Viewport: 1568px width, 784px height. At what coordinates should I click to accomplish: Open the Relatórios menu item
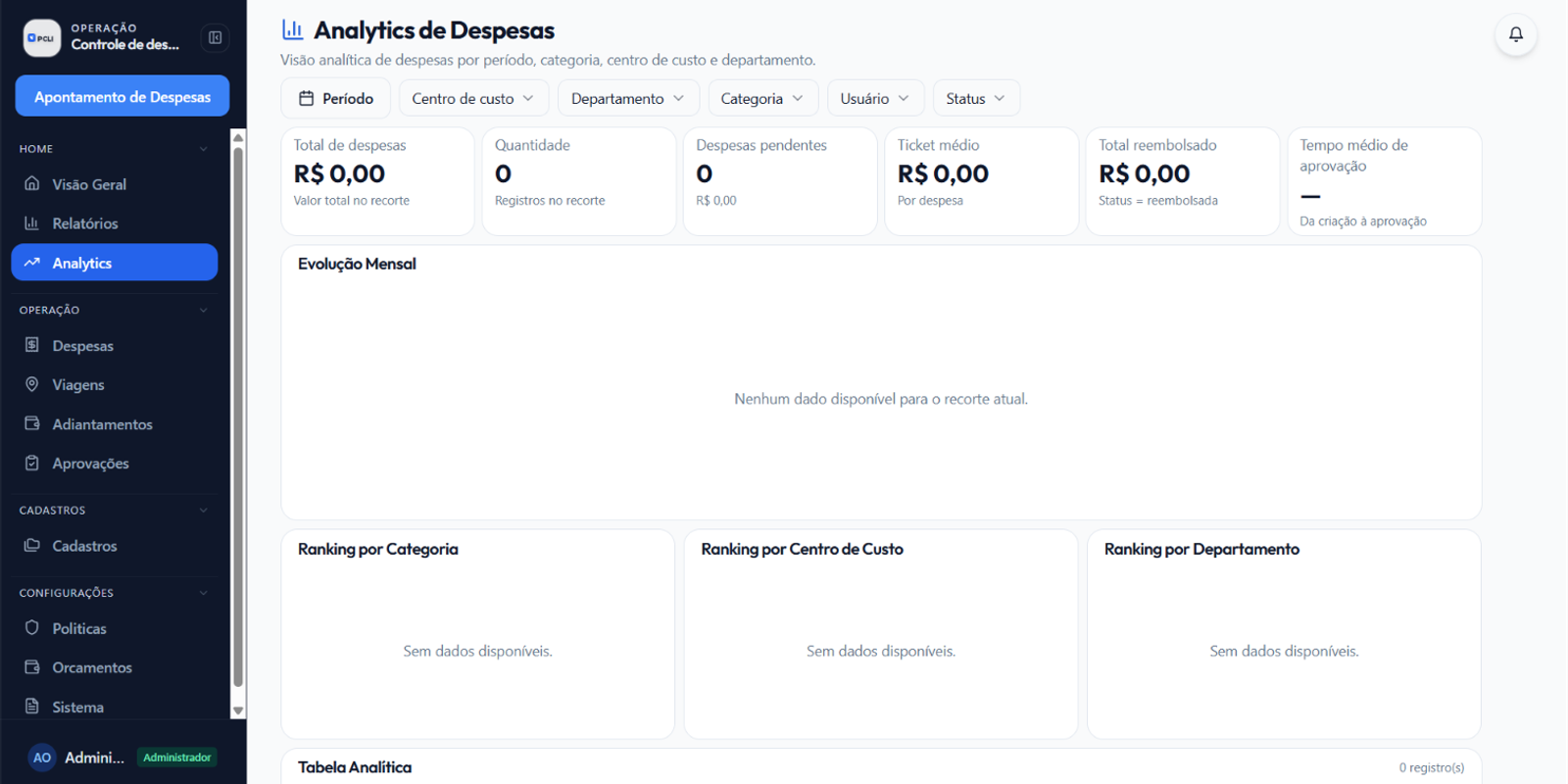tap(114, 222)
